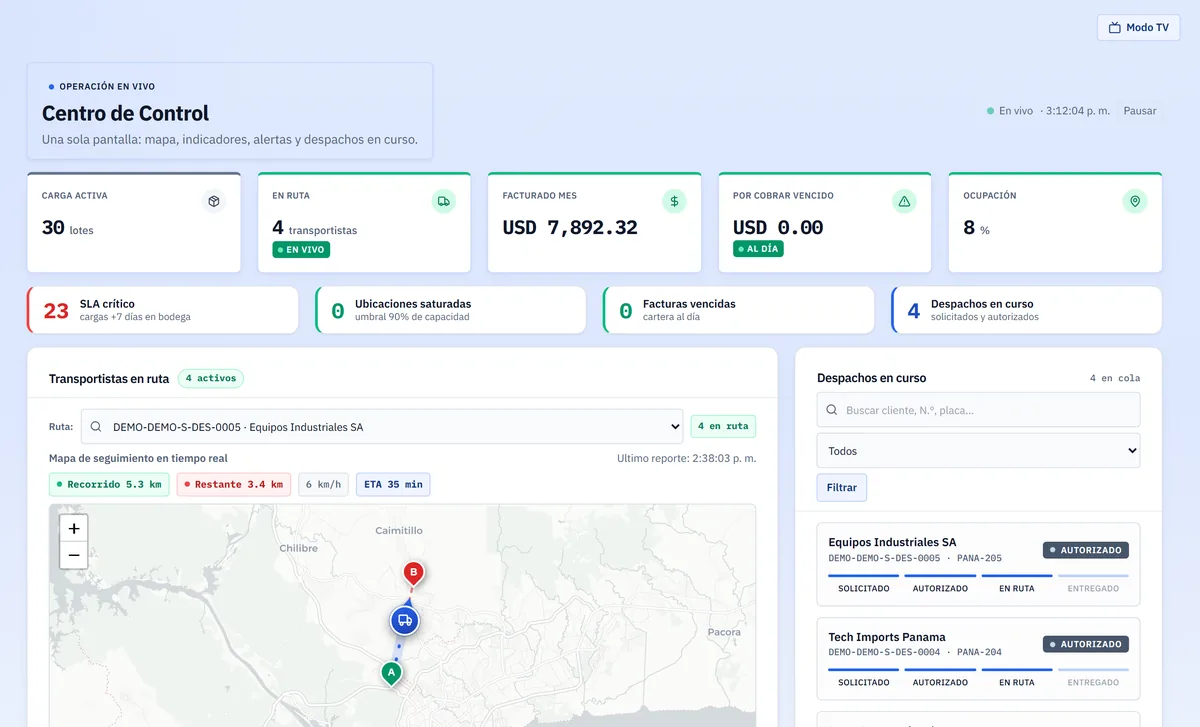The height and width of the screenshot is (727, 1200).
Task: Click the truck icon in En Ruta card
Action: point(444,201)
